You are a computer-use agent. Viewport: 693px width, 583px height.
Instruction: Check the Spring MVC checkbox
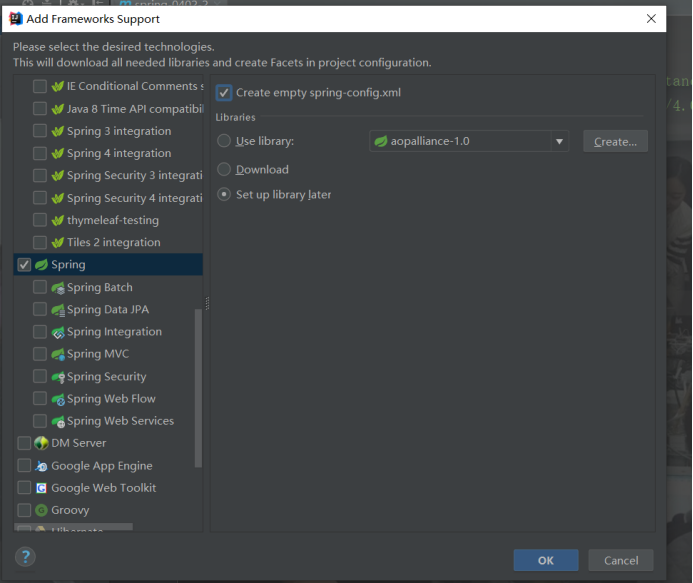click(x=40, y=354)
